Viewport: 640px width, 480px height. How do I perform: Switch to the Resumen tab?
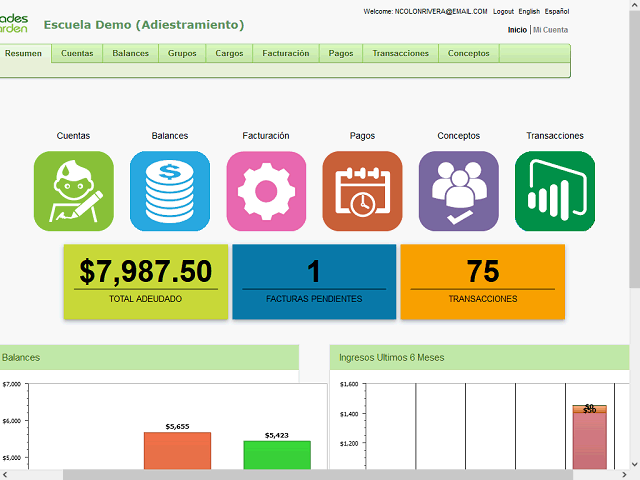click(x=24, y=54)
